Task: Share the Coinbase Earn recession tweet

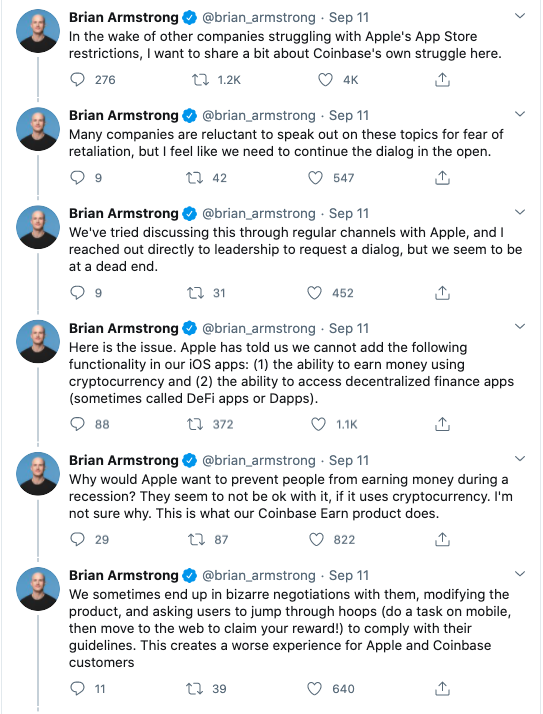Action: (442, 539)
